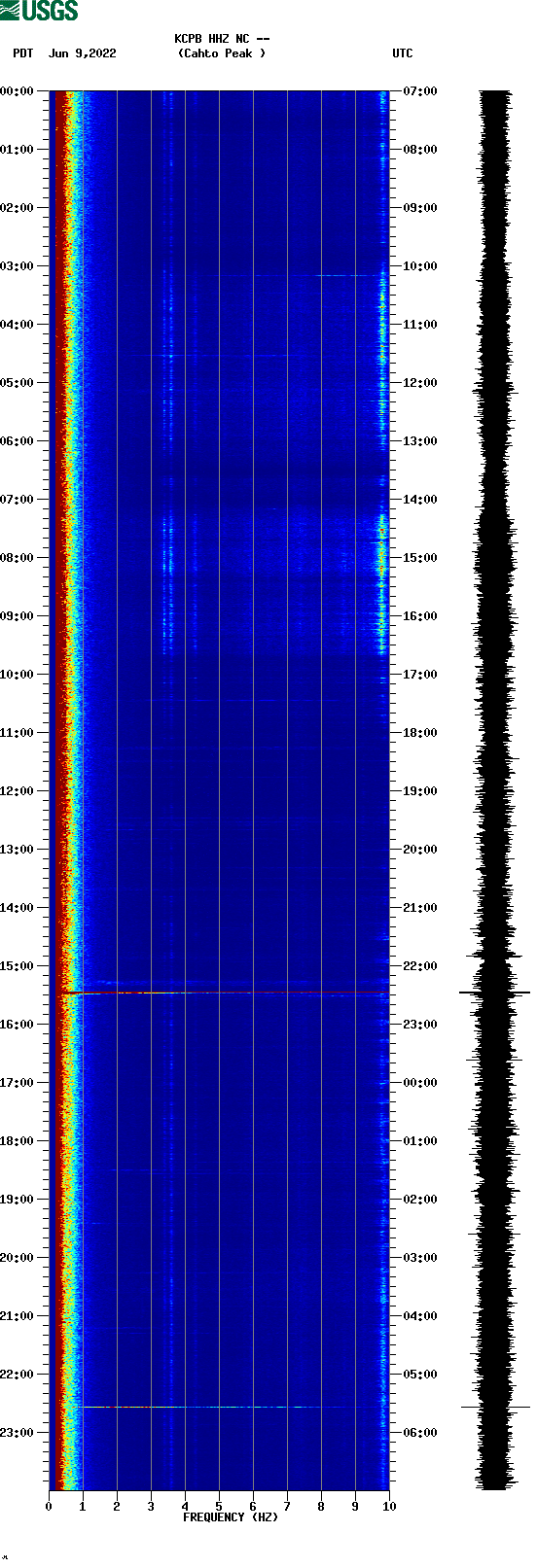Image resolution: width=537 pixels, height=1568 pixels.
Task: Click the date Jun 9,2022
Action: [83, 53]
